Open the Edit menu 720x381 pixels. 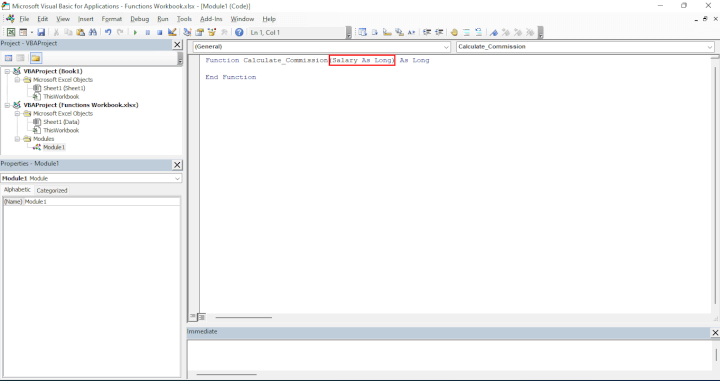tap(43, 19)
